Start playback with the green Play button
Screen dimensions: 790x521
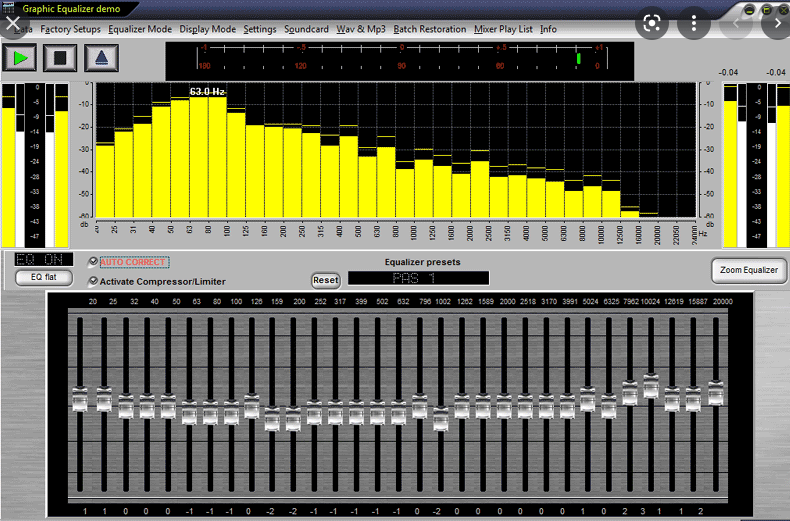click(20, 58)
